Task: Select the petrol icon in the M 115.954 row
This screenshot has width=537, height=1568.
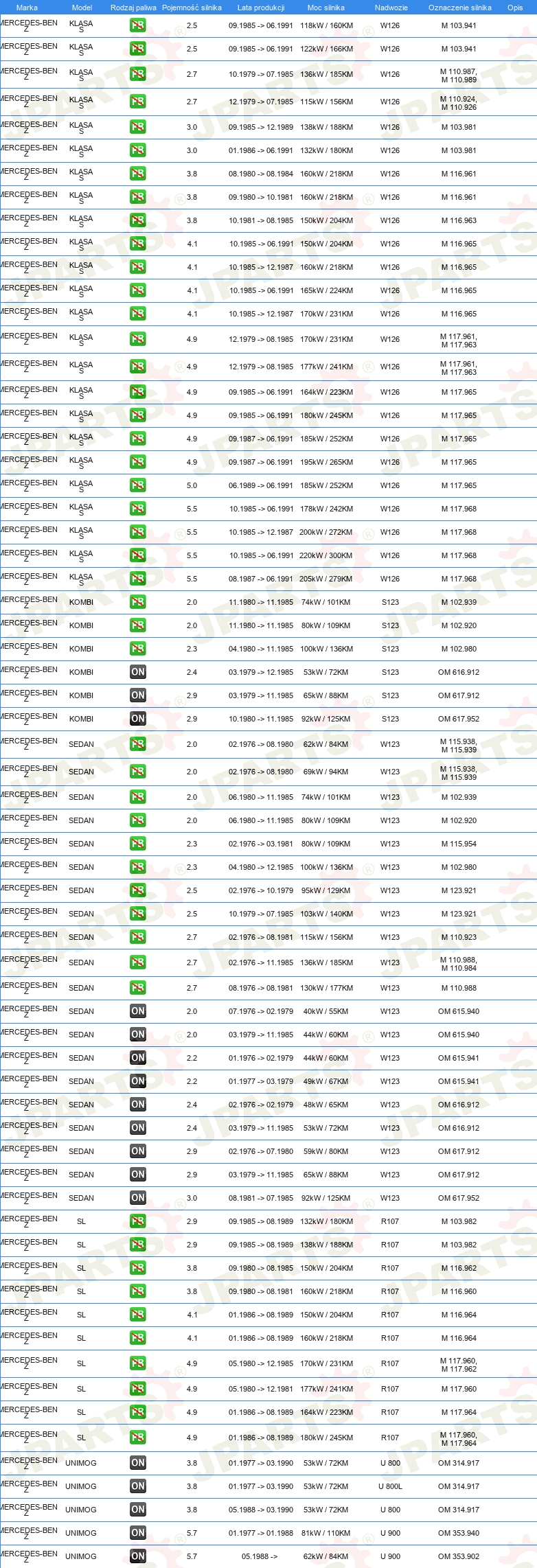Action: 138,844
